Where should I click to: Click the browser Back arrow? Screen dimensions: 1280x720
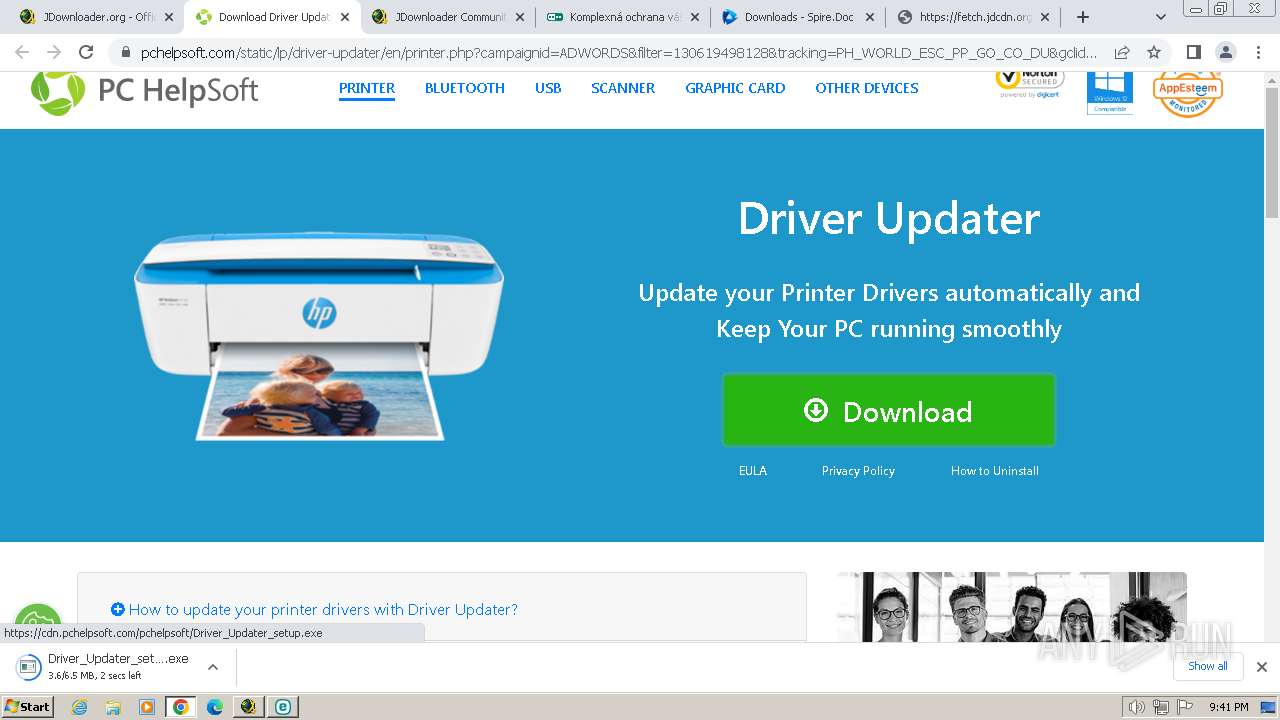(22, 53)
